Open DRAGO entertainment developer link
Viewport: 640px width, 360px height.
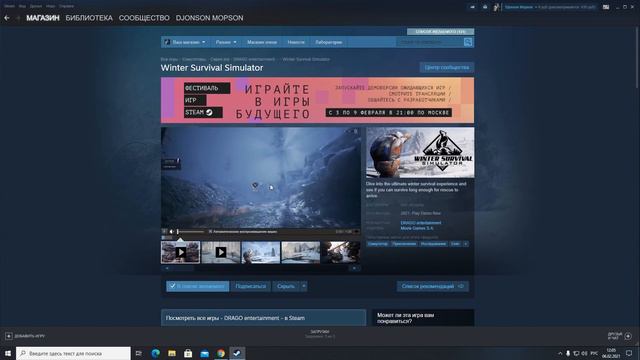point(420,223)
